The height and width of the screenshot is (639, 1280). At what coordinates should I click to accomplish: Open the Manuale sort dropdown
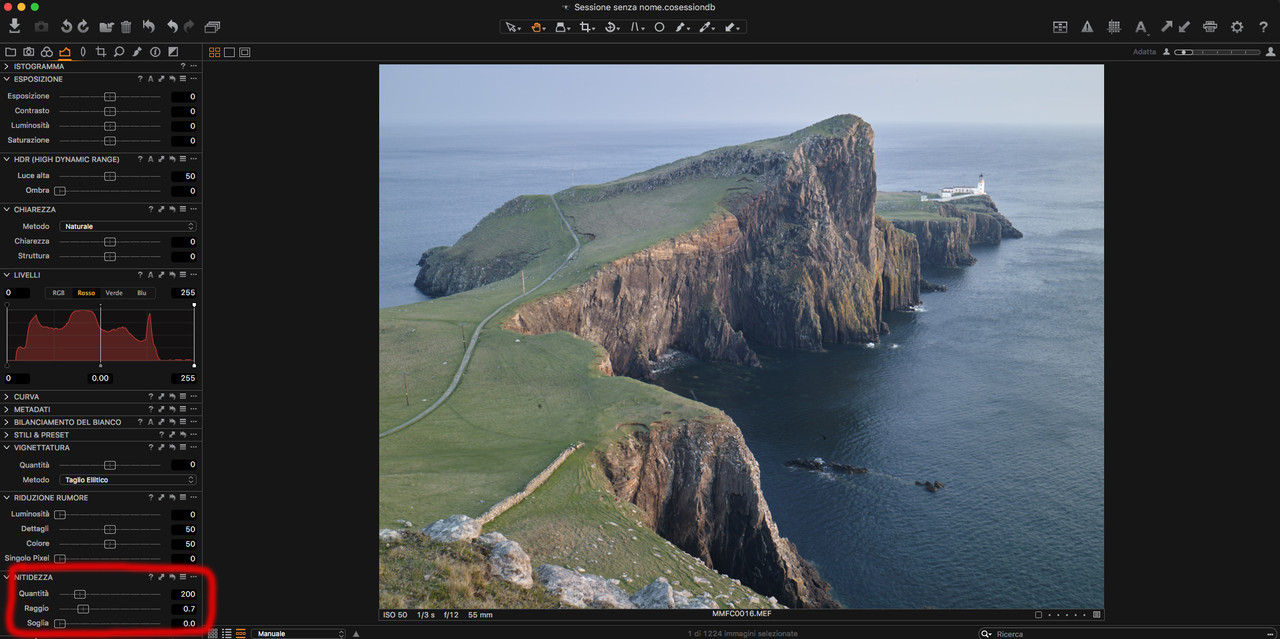point(300,634)
